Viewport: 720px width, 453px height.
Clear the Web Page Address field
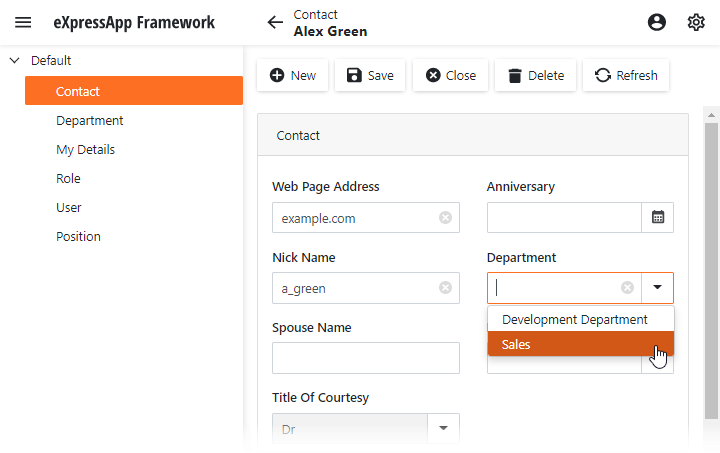point(445,218)
